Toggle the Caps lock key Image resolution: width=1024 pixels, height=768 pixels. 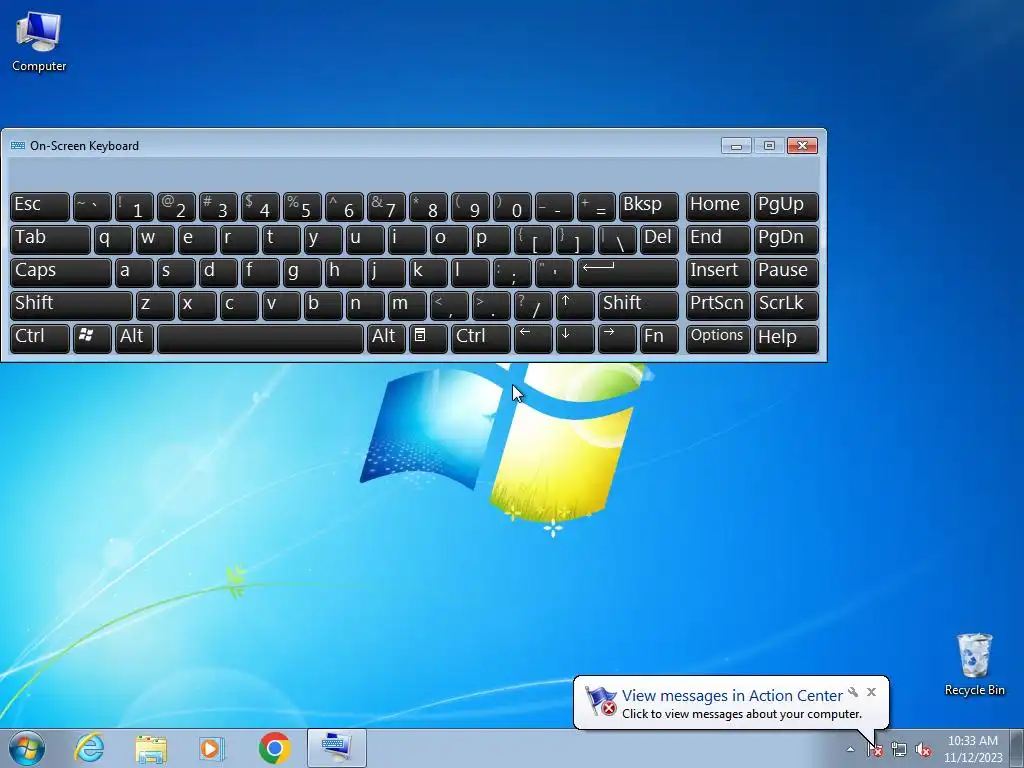pyautogui.click(x=61, y=272)
